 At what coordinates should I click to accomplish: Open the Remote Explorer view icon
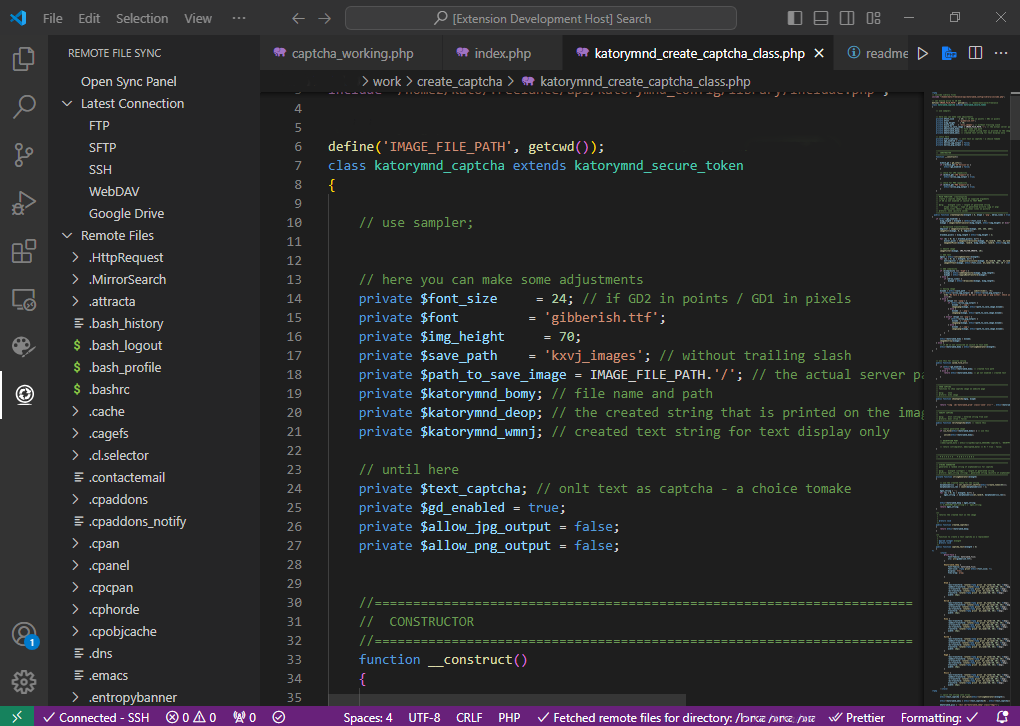24,299
